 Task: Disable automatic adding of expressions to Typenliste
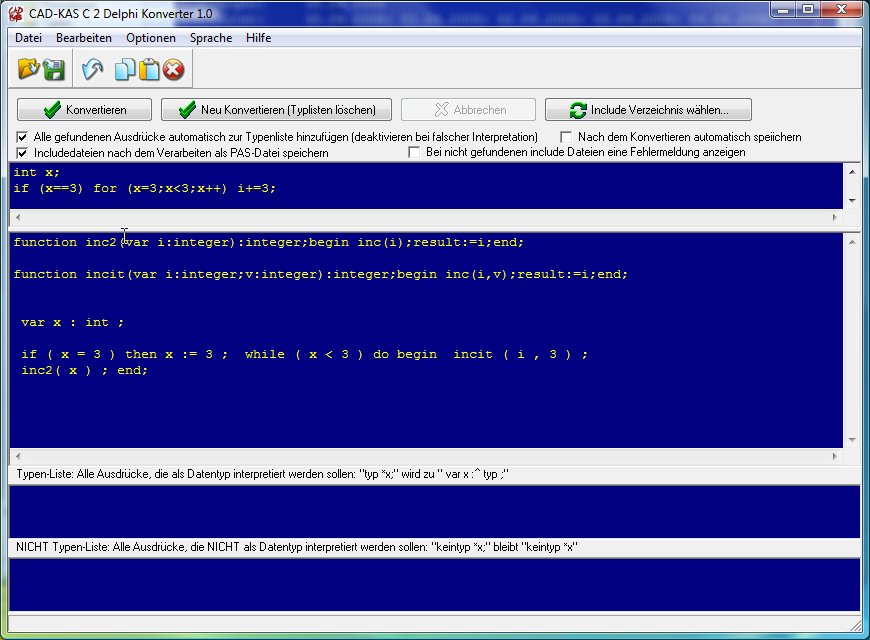pos(23,137)
